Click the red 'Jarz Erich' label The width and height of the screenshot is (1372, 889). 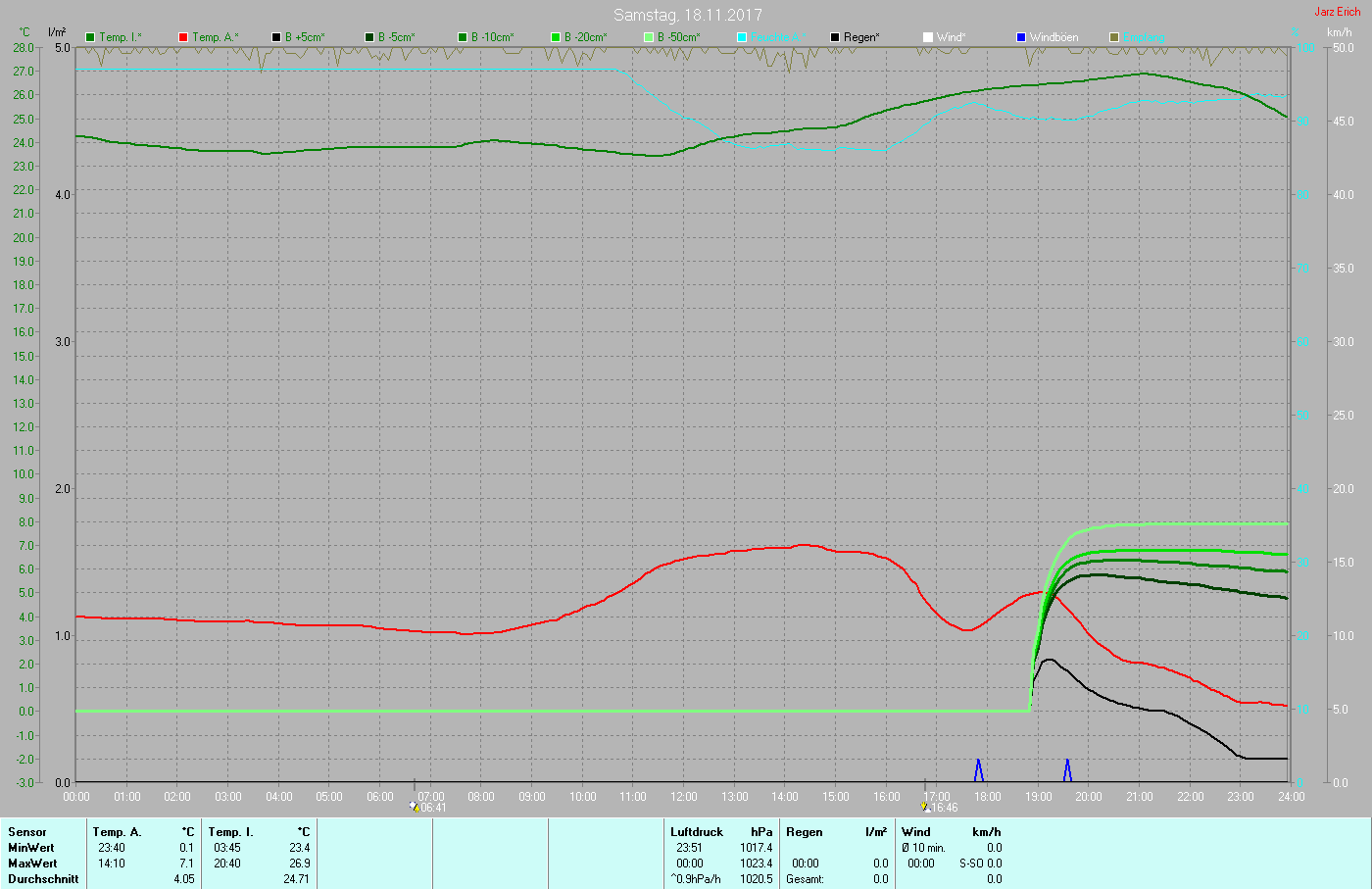click(1337, 12)
